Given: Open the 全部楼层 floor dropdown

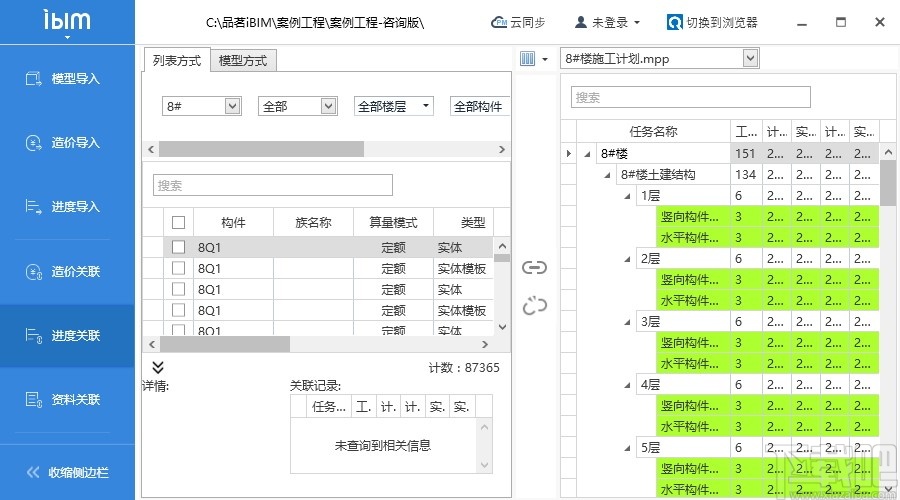Looking at the screenshot, I should click(x=393, y=106).
